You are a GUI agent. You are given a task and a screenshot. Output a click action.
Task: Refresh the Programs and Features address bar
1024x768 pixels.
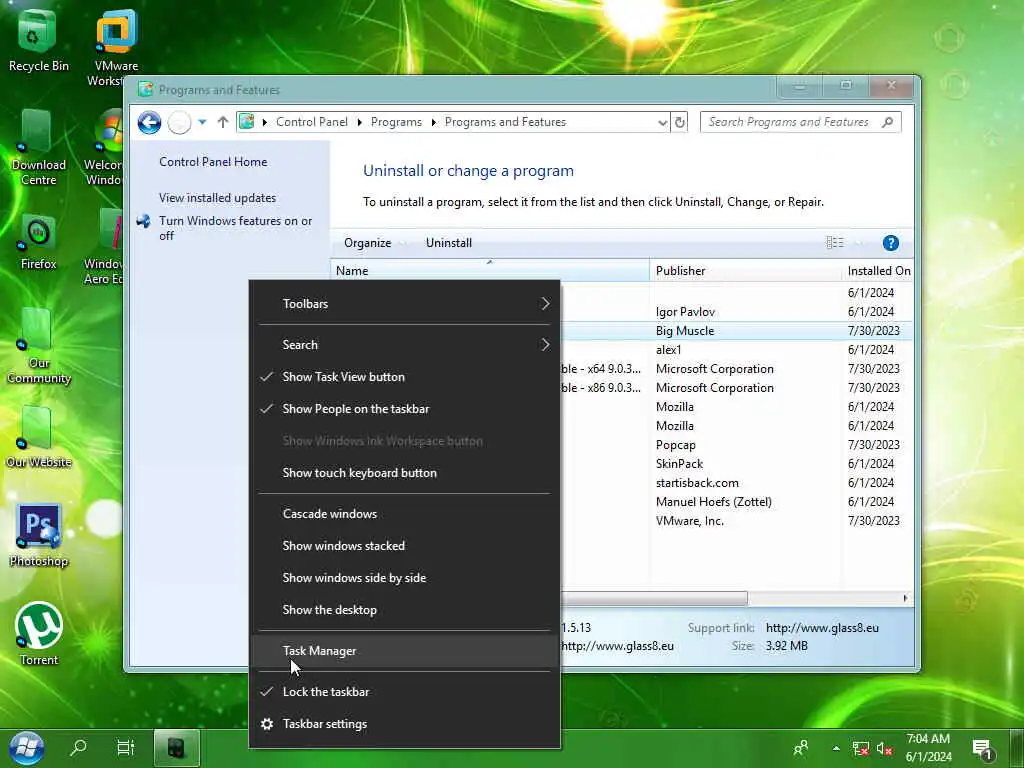click(680, 122)
